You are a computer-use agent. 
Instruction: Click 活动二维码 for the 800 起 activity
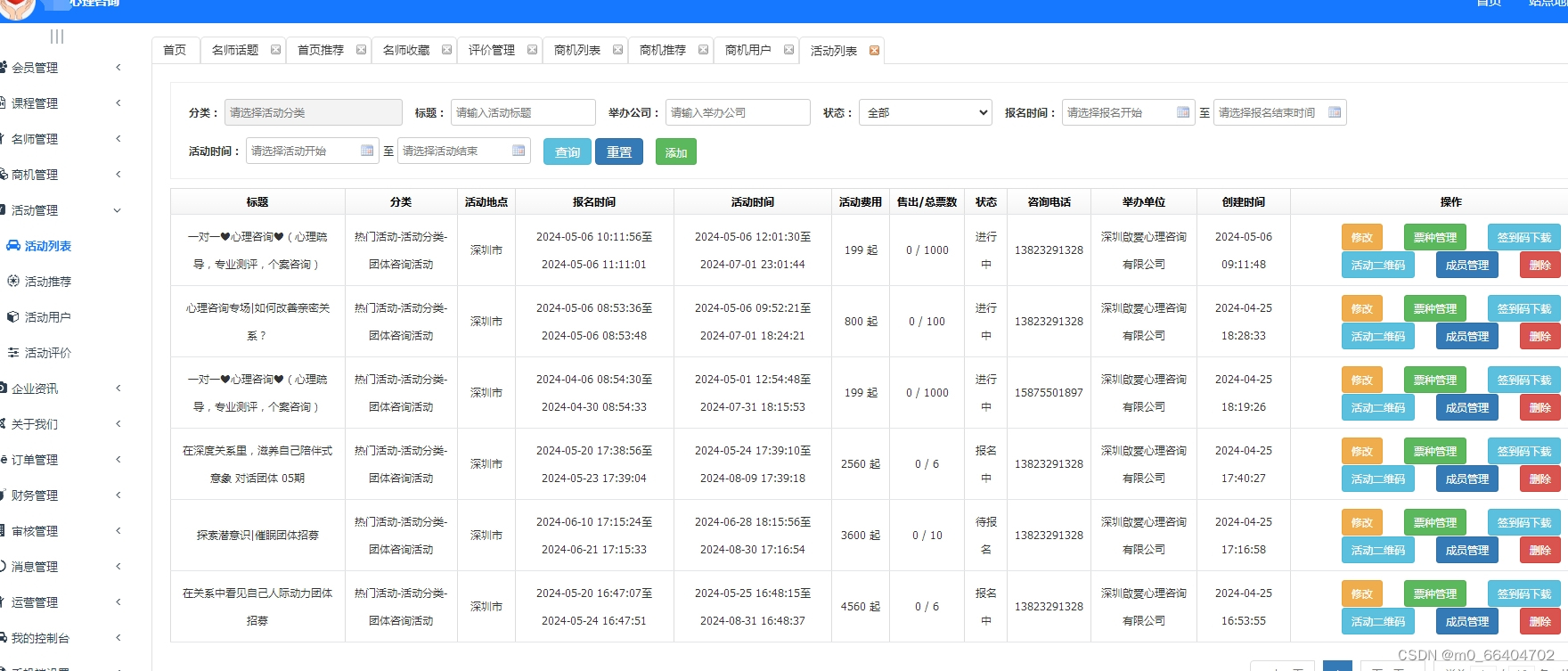coord(1378,336)
